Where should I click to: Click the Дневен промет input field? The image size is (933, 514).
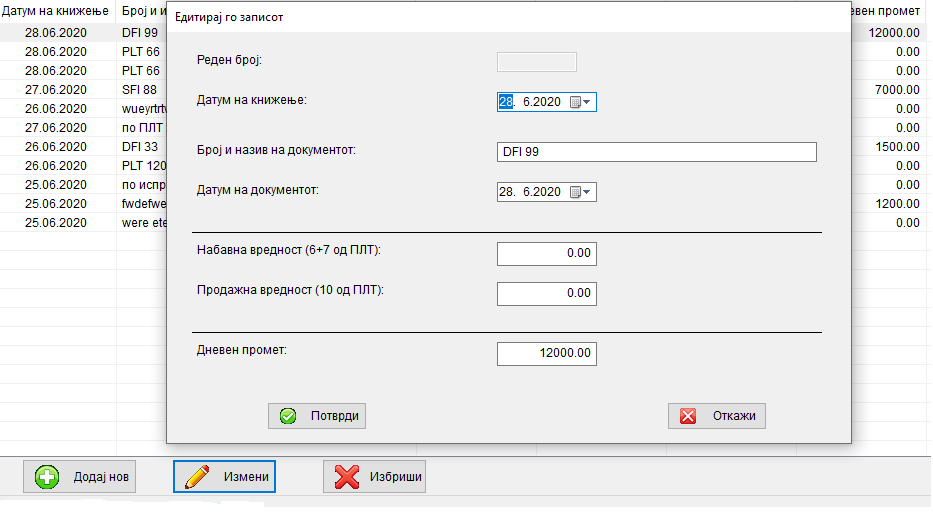coord(546,353)
